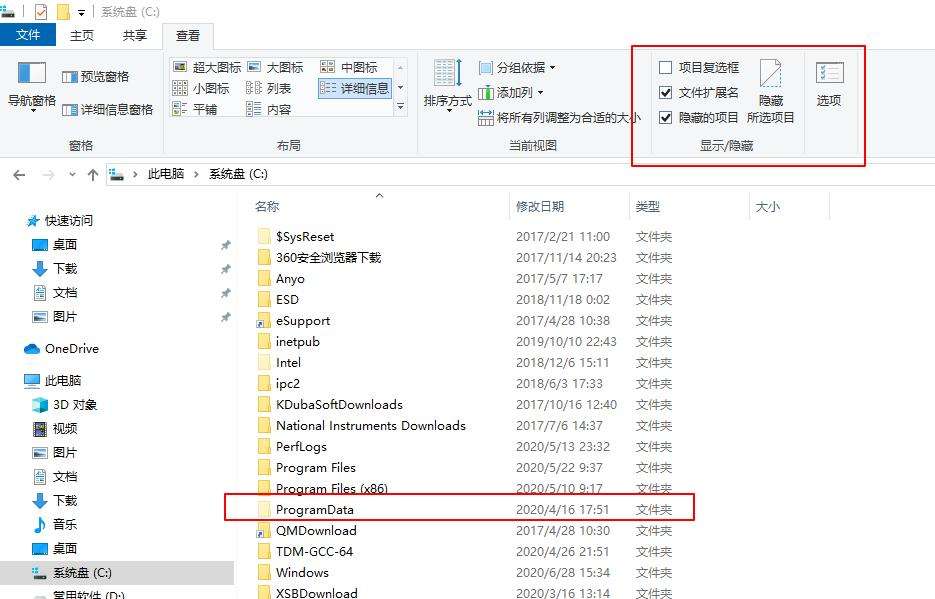Go up one folder level
Screen dimensions: 935x599
click(x=92, y=175)
